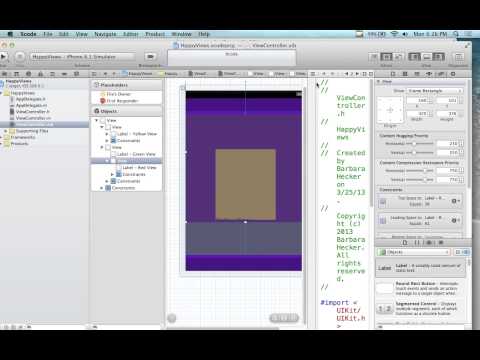Select File's Owner placeholder
Image resolution: width=480 pixels, height=360 pixels.
point(119,94)
